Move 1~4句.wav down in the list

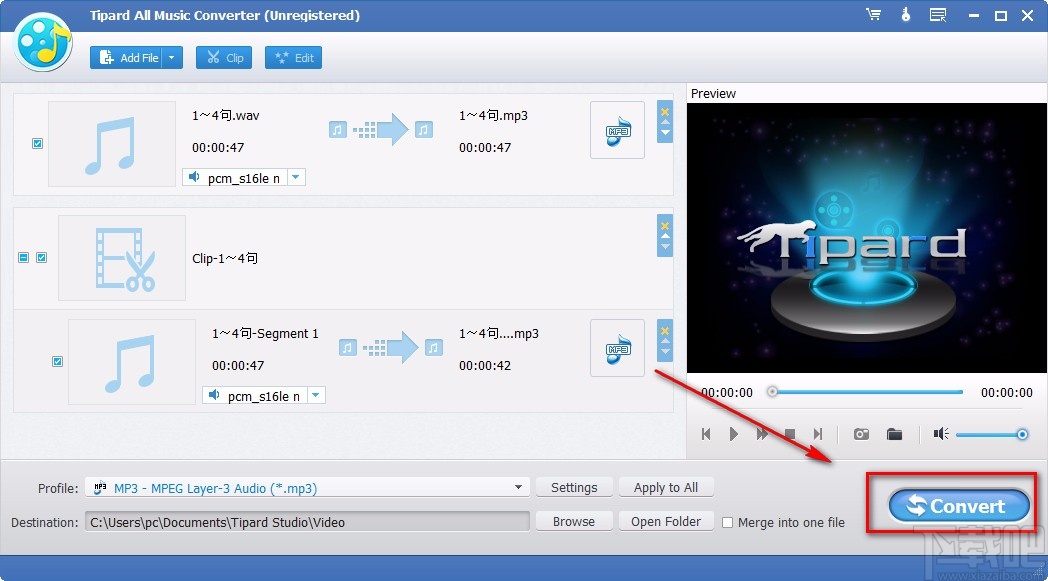(664, 132)
